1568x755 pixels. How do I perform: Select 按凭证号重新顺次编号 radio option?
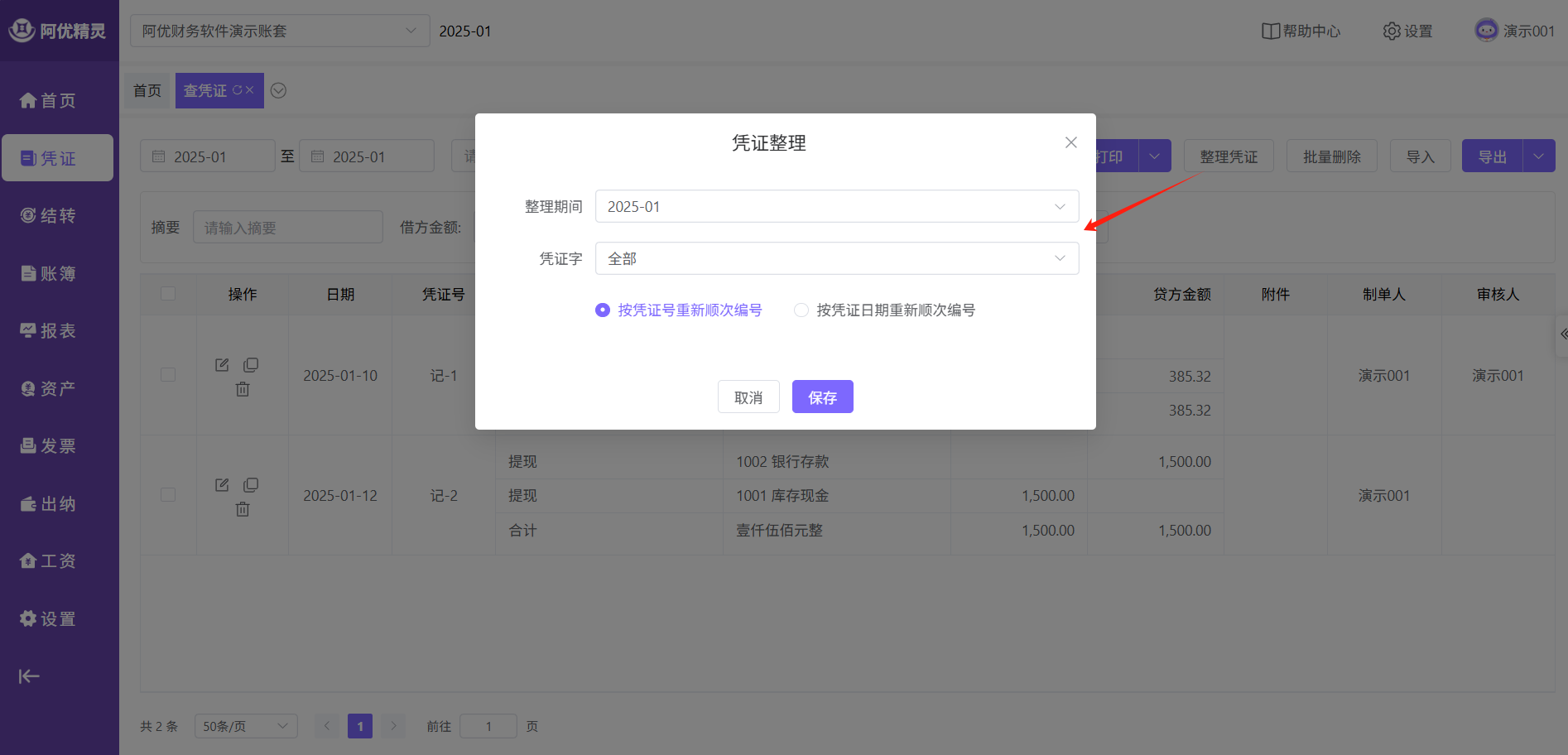click(x=603, y=310)
